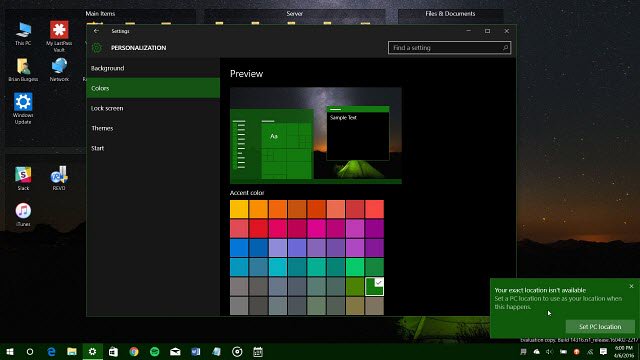The height and width of the screenshot is (360, 640).
Task: Click the Personalization gear icon
Action: (97, 48)
